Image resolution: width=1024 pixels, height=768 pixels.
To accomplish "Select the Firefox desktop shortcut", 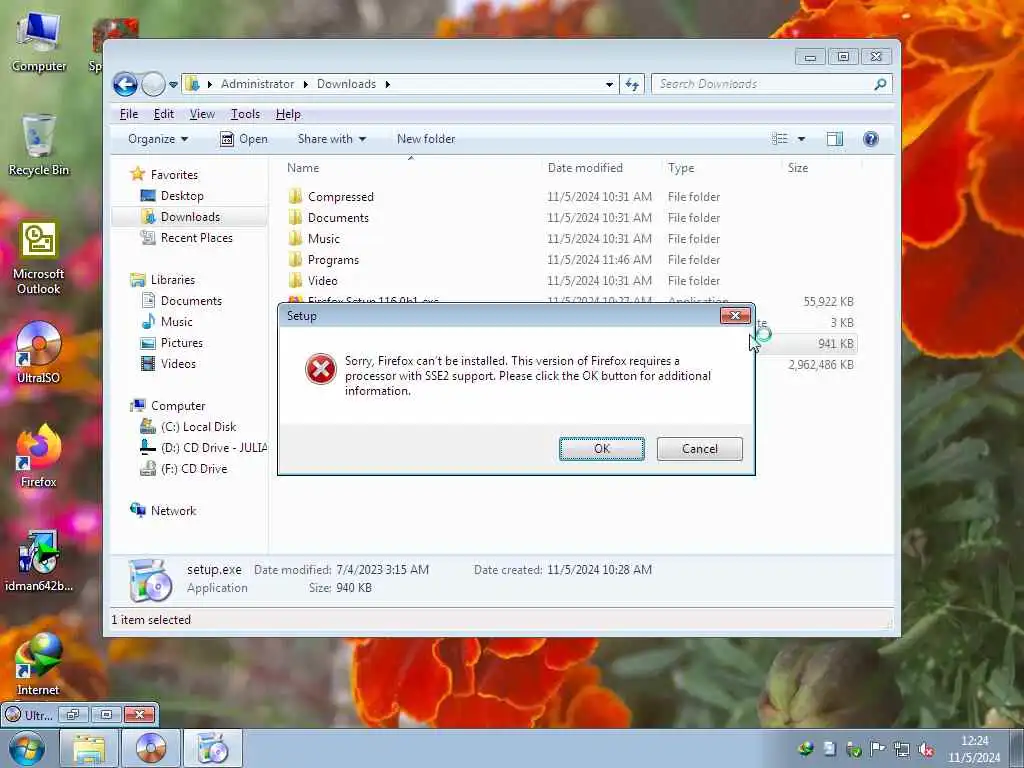I will (39, 456).
